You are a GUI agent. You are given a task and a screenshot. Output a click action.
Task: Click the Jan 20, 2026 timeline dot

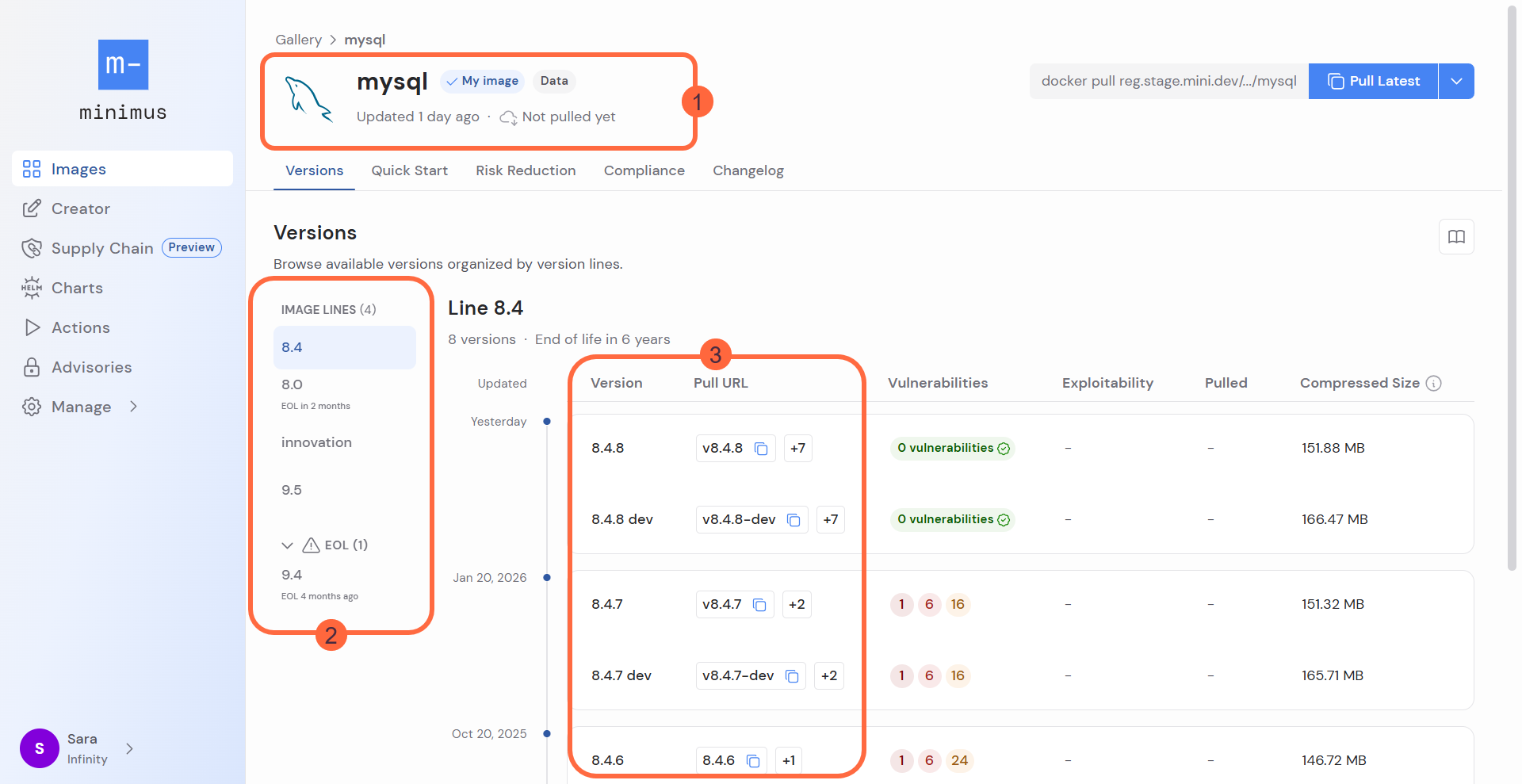pyautogui.click(x=547, y=577)
